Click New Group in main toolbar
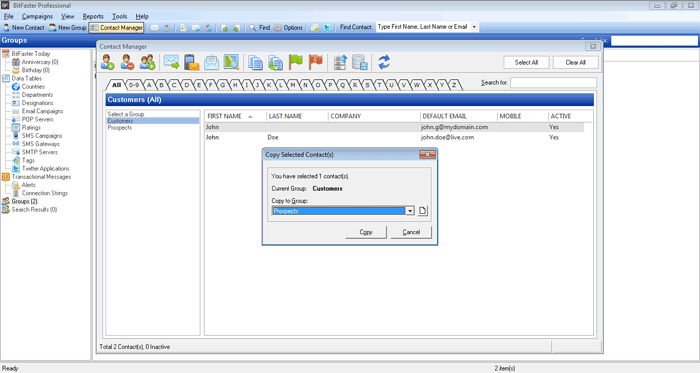This screenshot has height=373, width=700. pos(67,28)
